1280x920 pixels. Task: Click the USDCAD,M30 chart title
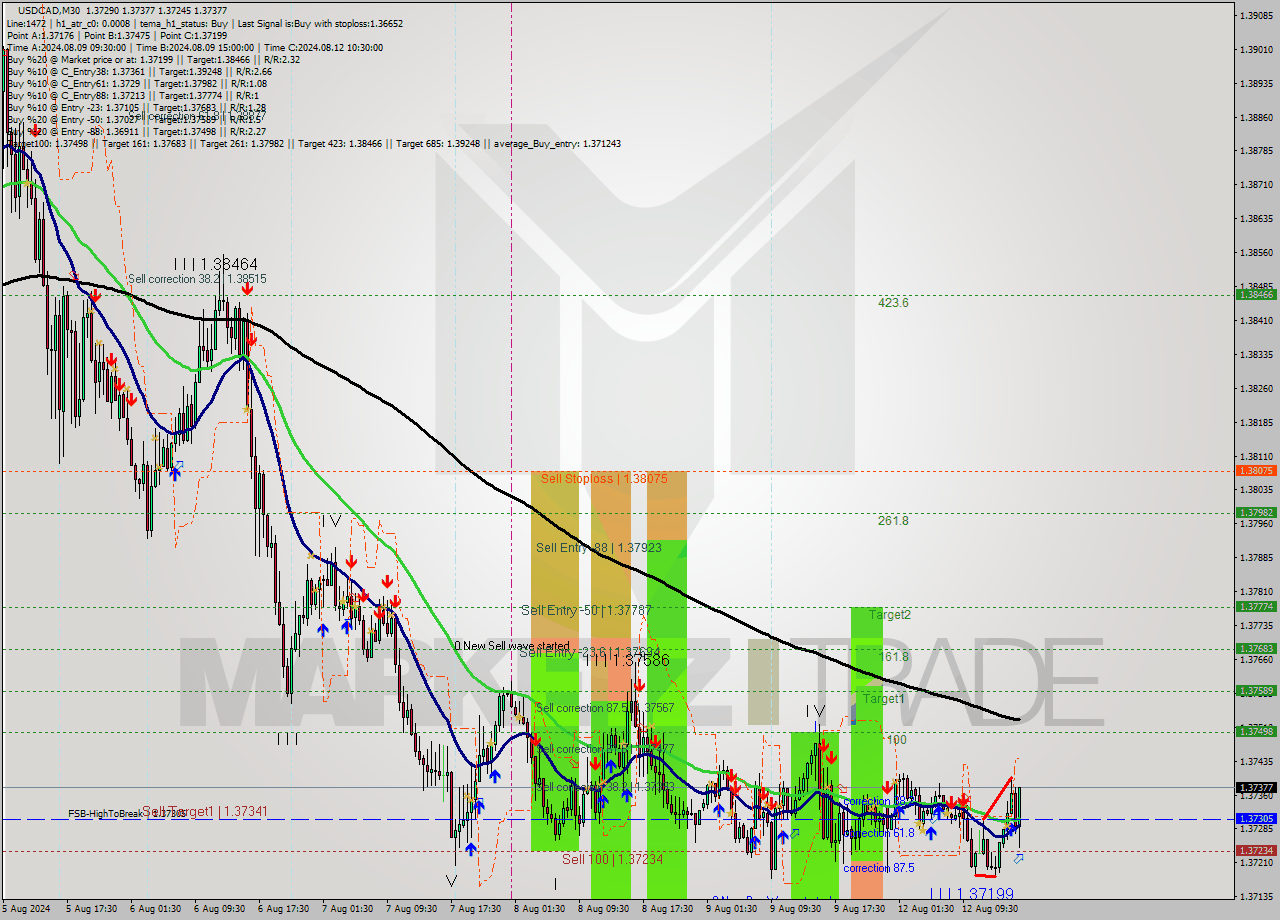(x=50, y=10)
